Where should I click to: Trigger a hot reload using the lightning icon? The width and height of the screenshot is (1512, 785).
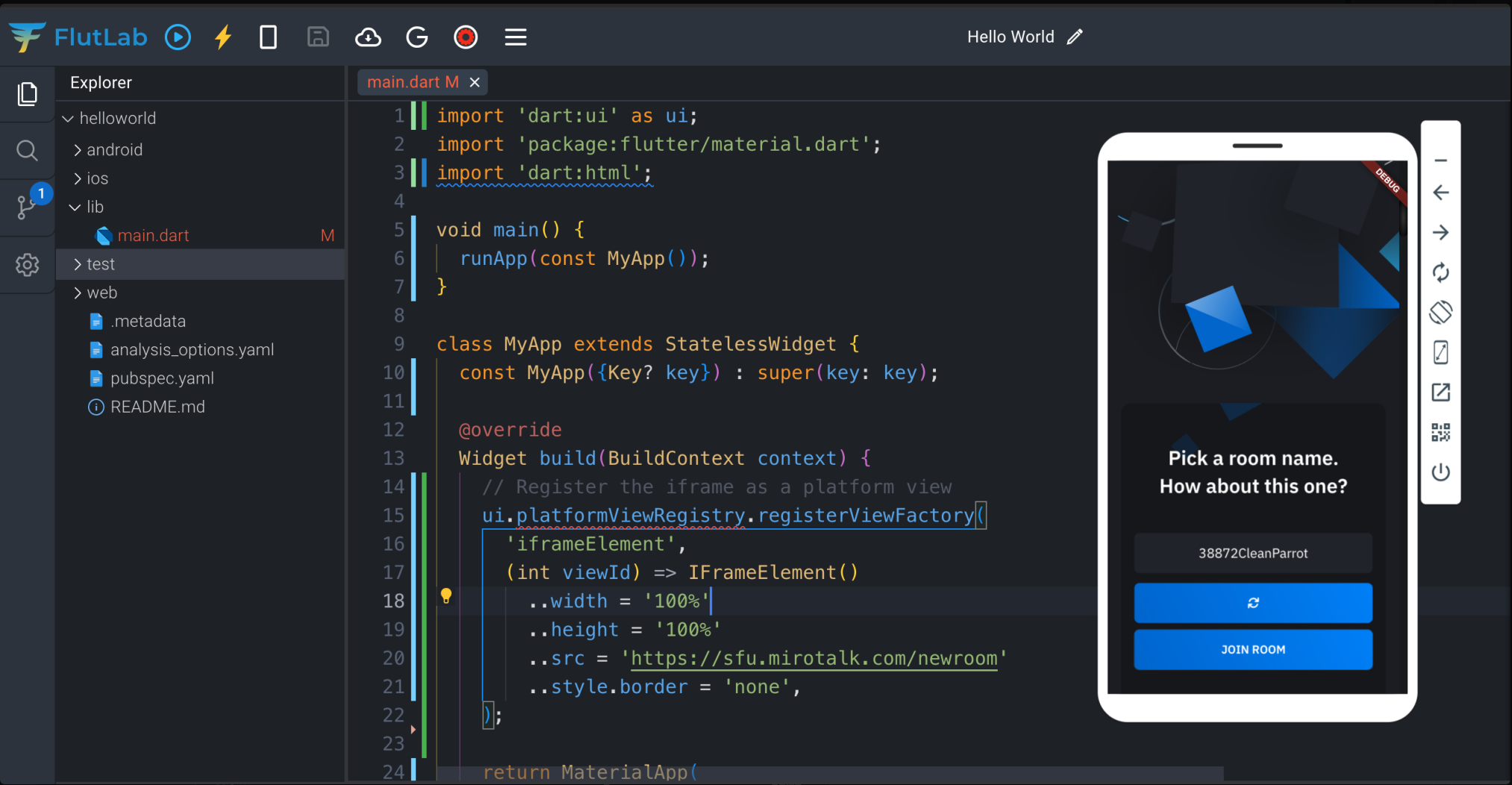222,37
